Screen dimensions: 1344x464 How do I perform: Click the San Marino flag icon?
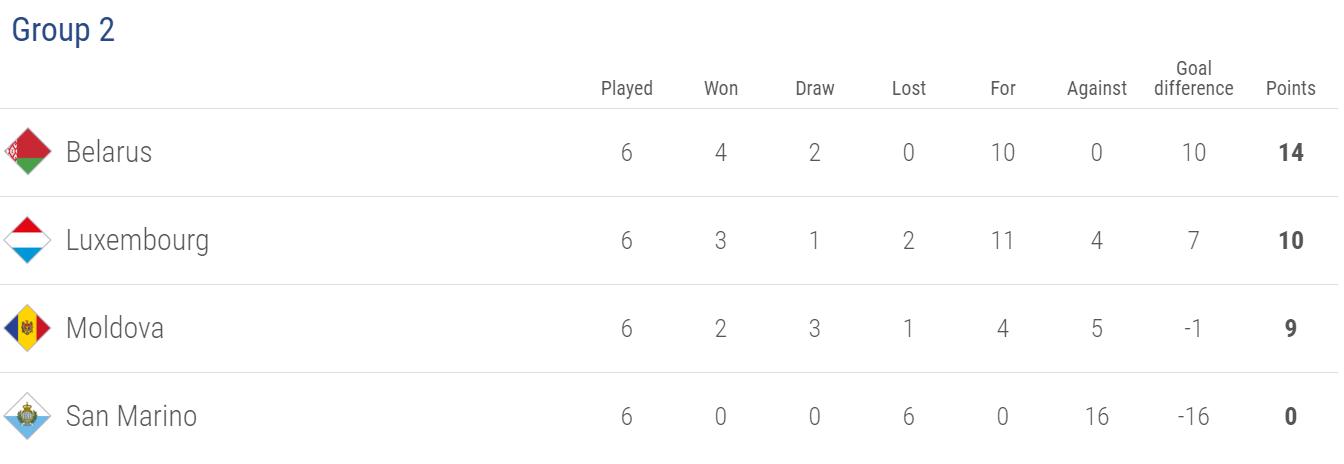point(28,416)
